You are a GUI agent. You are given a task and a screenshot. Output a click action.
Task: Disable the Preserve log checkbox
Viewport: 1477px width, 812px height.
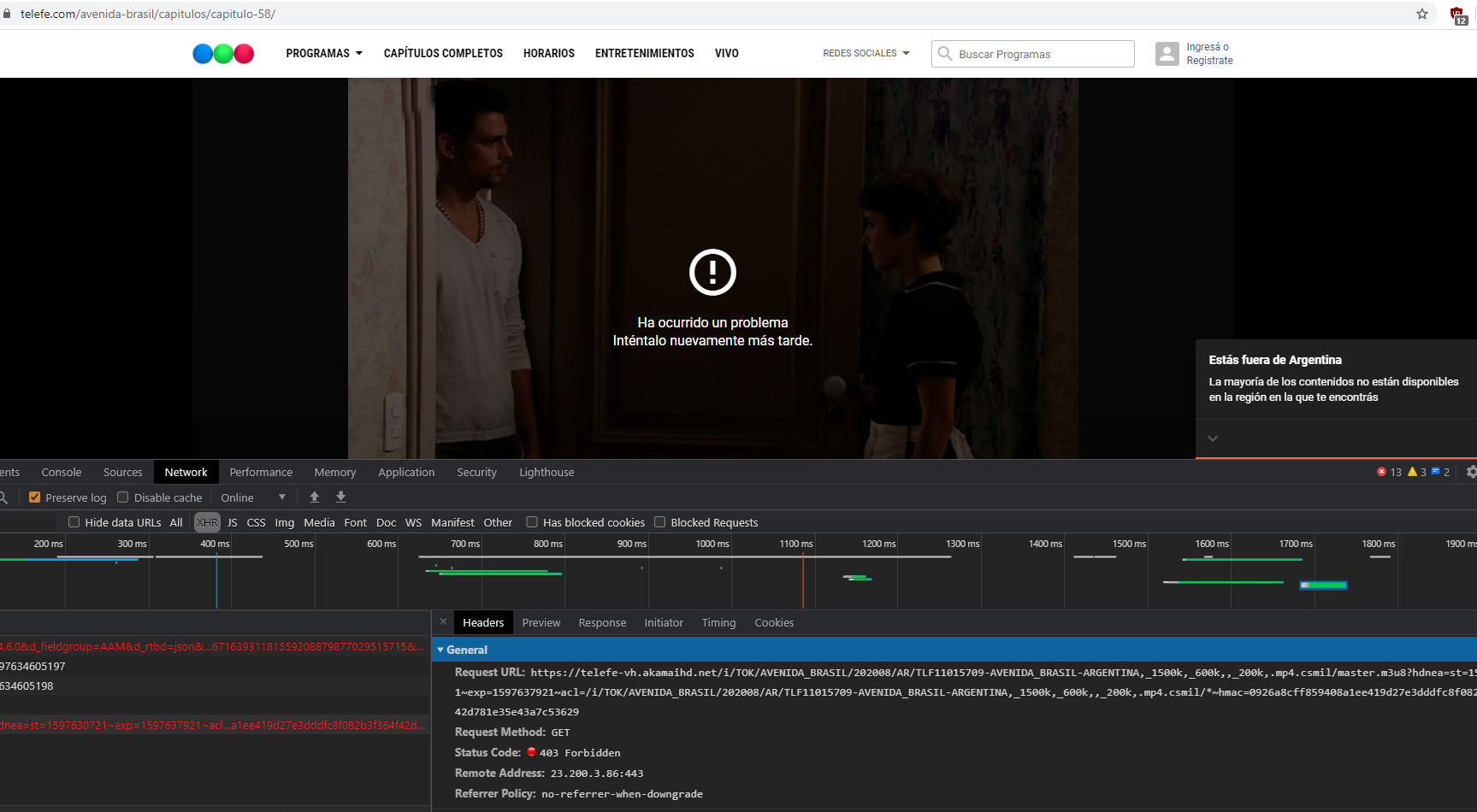pyautogui.click(x=34, y=497)
